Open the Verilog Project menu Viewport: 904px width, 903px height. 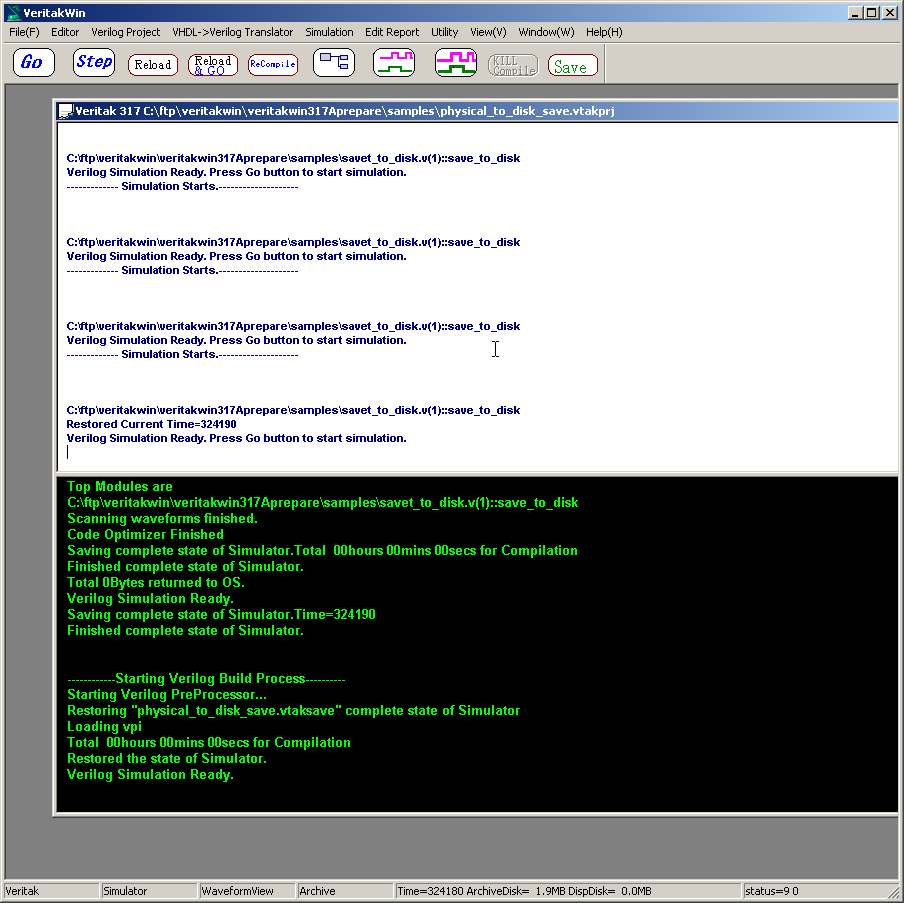[126, 32]
